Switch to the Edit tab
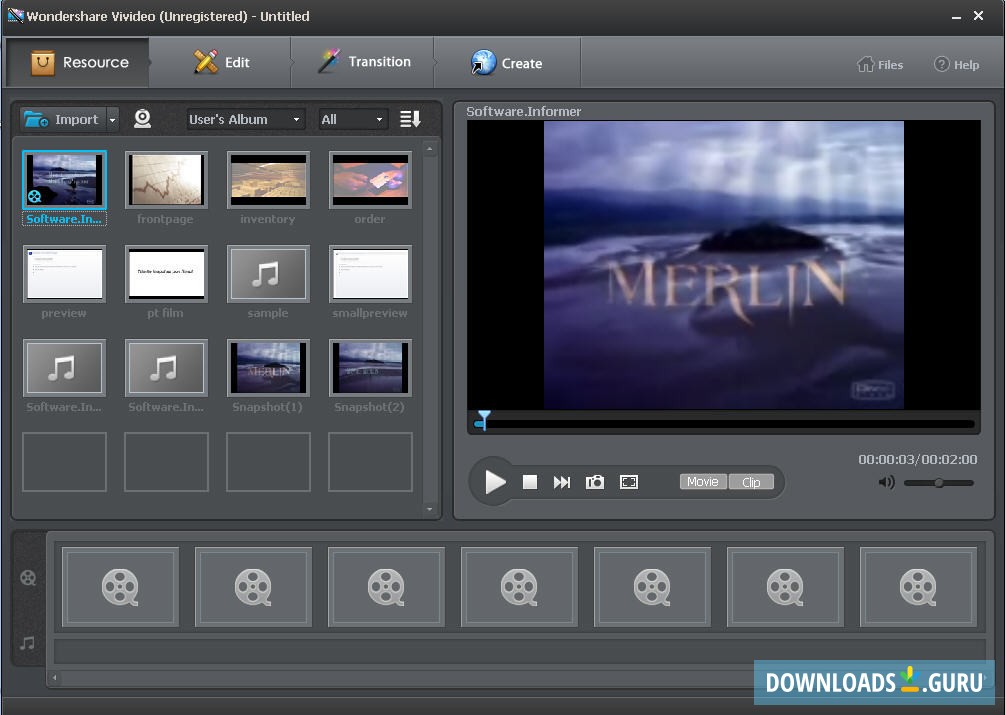The width and height of the screenshot is (1005, 715). tap(222, 62)
